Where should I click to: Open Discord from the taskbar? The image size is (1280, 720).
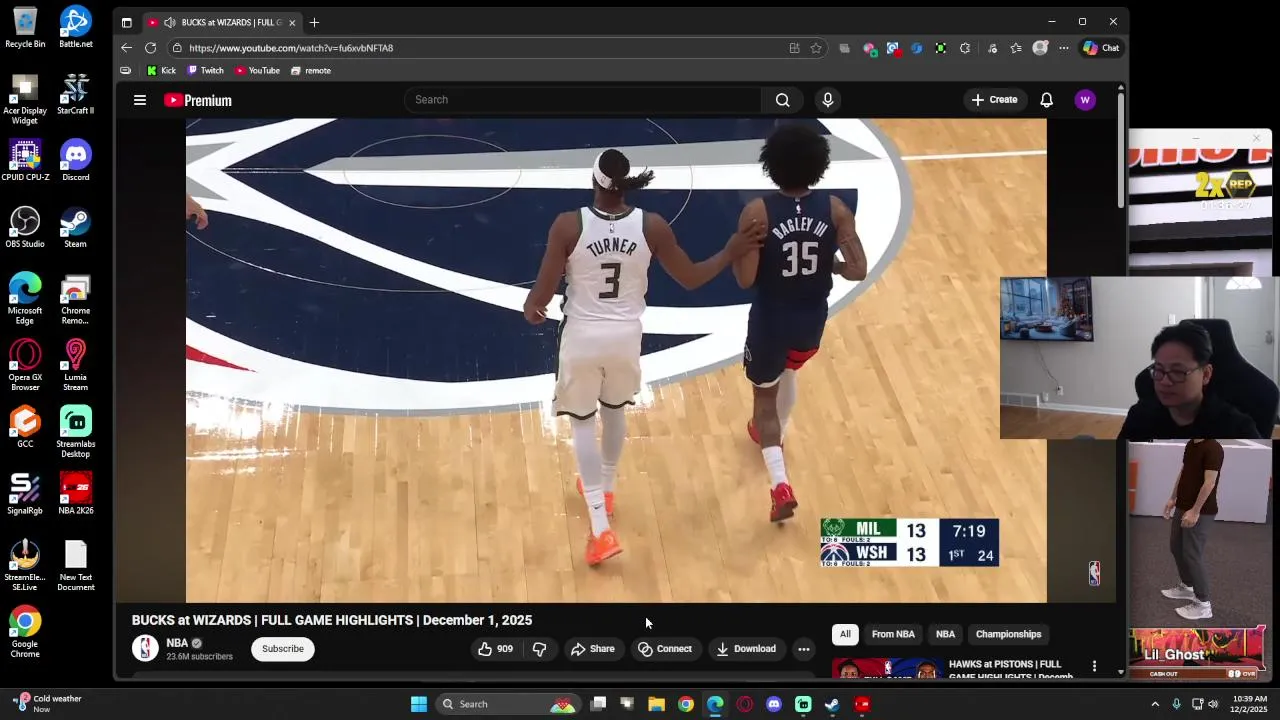point(774,704)
